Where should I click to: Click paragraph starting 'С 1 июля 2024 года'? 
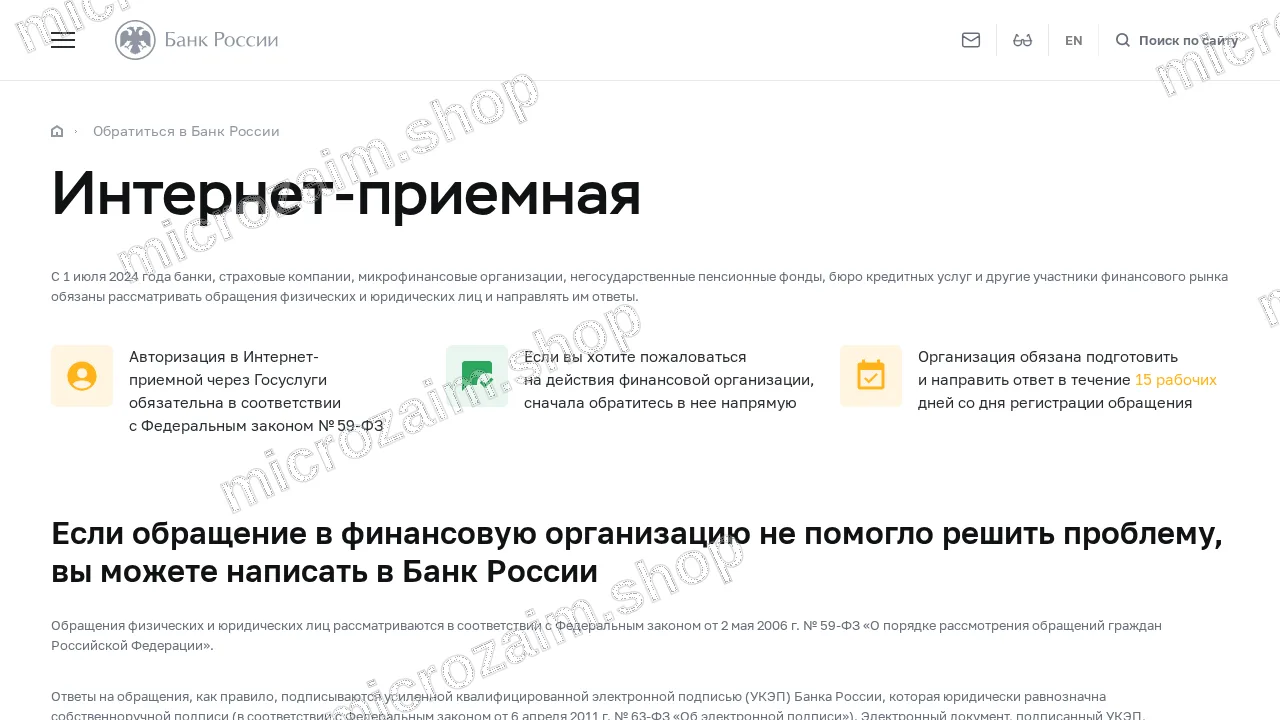(640, 287)
